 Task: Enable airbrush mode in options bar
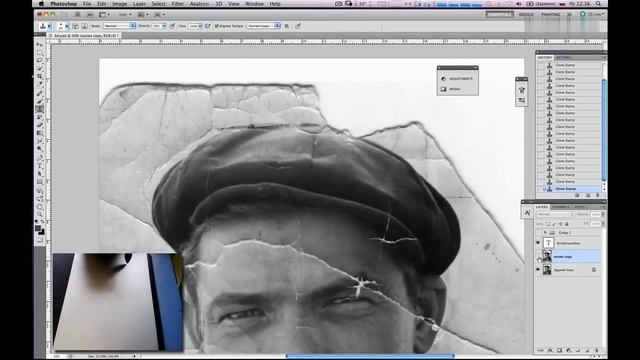[208, 26]
